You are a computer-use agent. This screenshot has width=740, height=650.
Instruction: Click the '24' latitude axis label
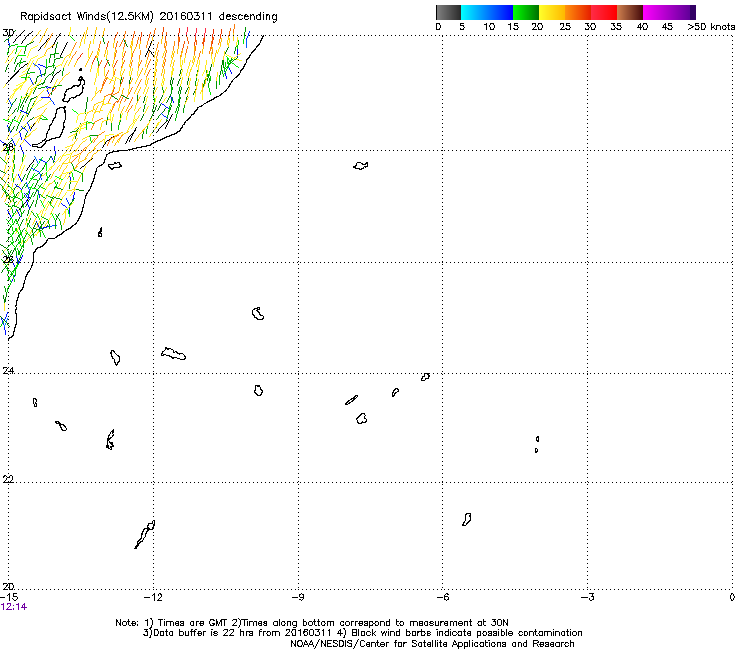pyautogui.click(x=8, y=371)
